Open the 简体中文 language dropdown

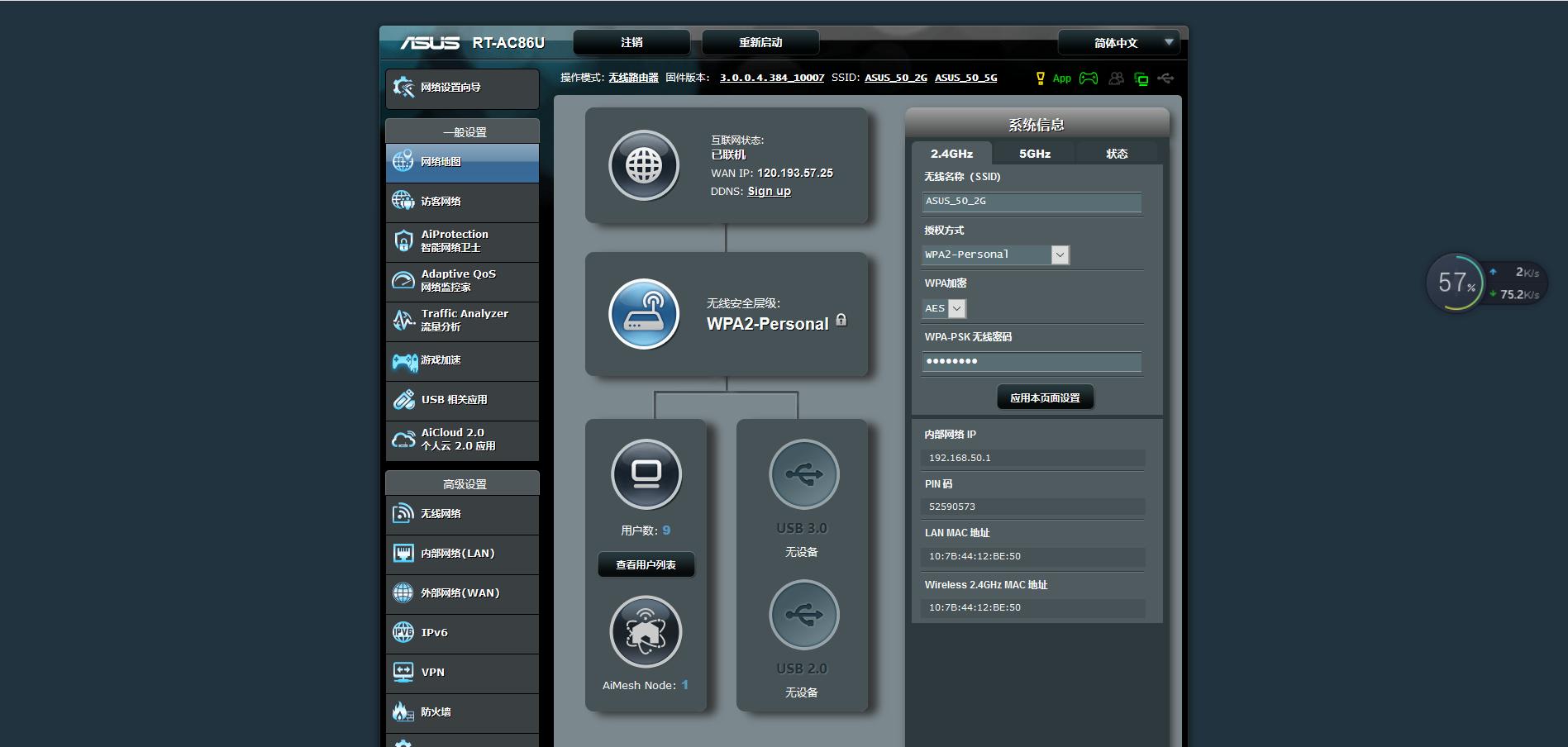tap(1122, 43)
